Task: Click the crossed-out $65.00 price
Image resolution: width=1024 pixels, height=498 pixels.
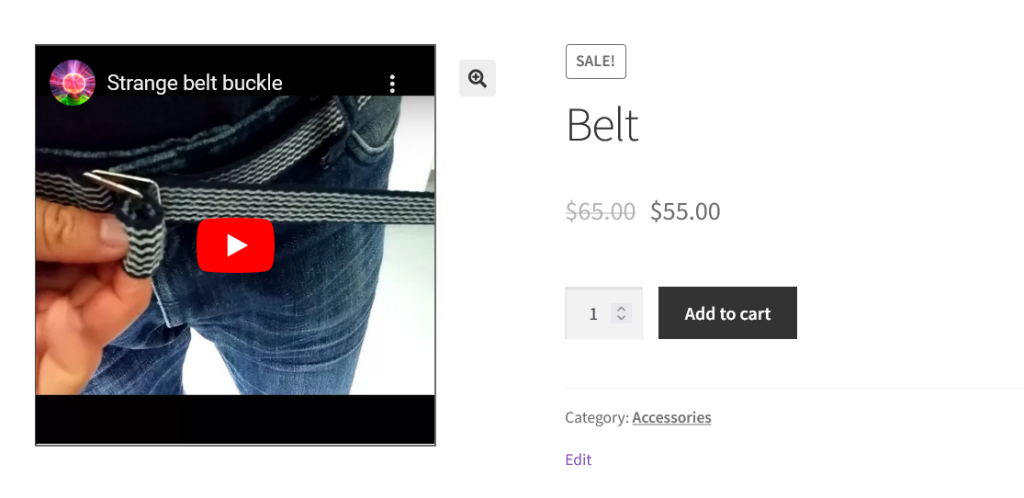Action: tap(600, 211)
